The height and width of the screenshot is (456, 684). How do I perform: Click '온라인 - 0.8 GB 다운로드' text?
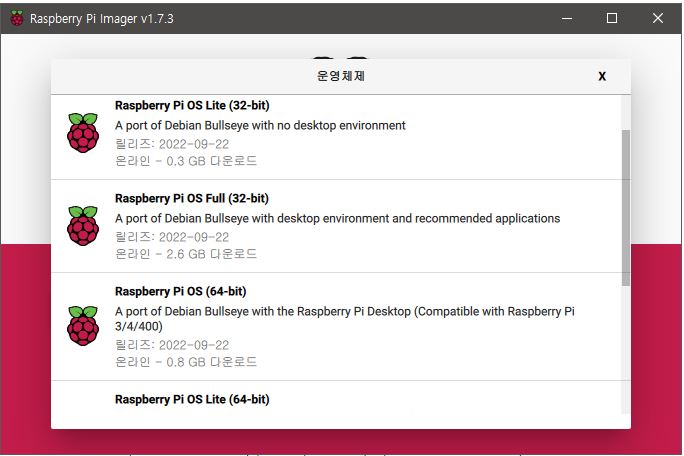[186, 362]
